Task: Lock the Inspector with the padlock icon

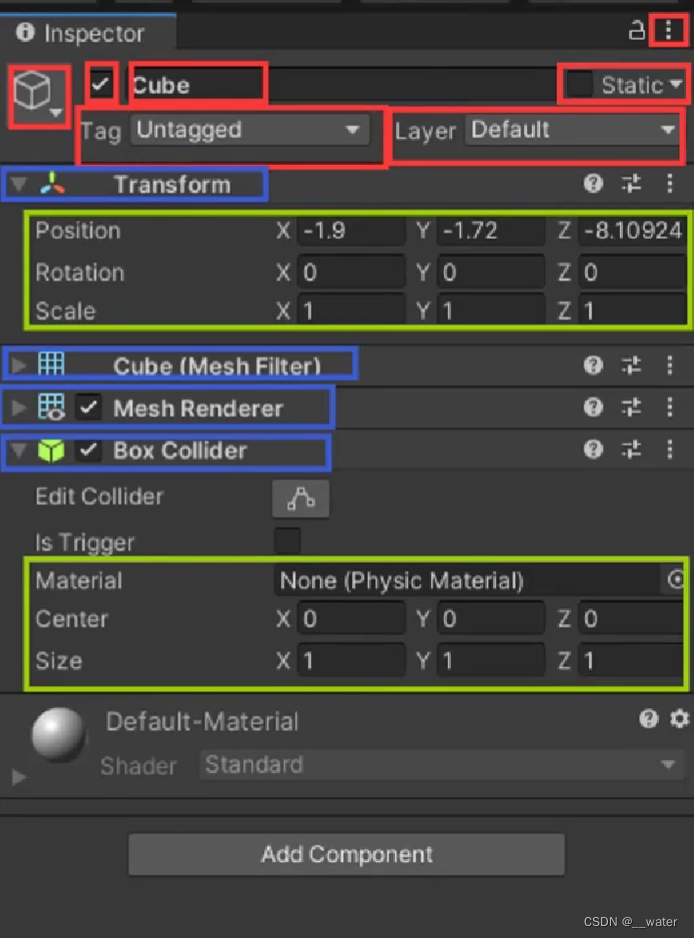Action: click(x=637, y=30)
